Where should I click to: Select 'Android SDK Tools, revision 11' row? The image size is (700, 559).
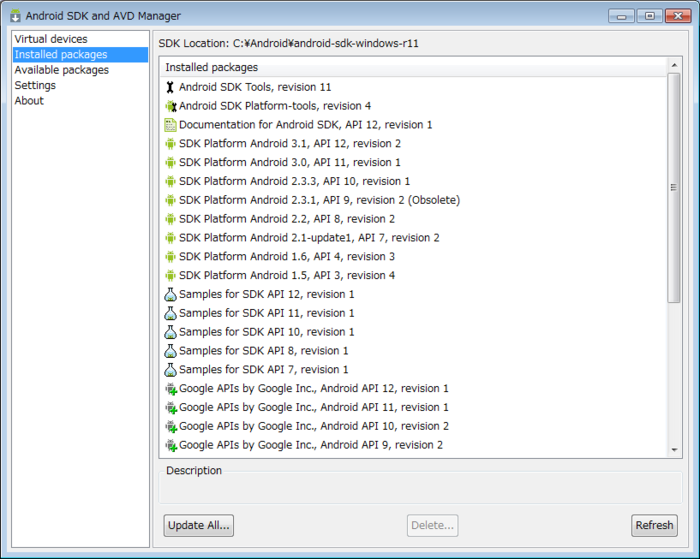pos(414,87)
